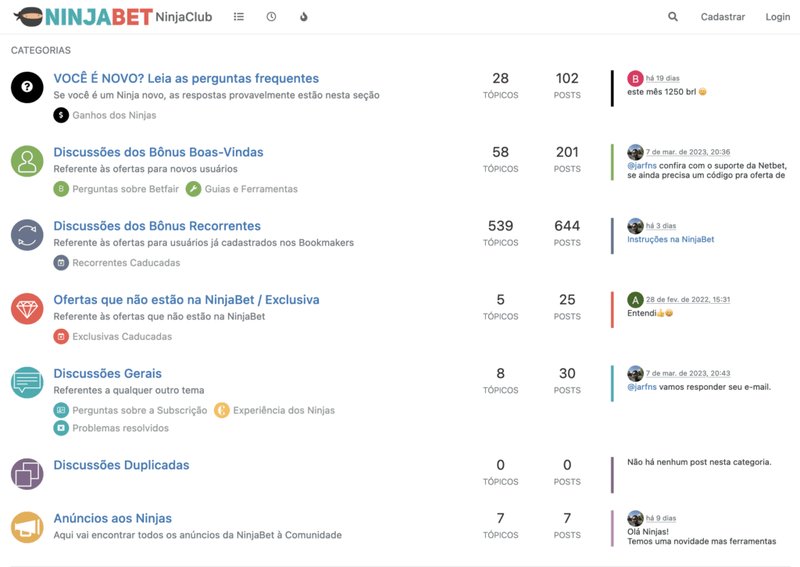Click the black question mark category icon
Image resolution: width=800 pixels, height=567 pixels.
pos(27,87)
